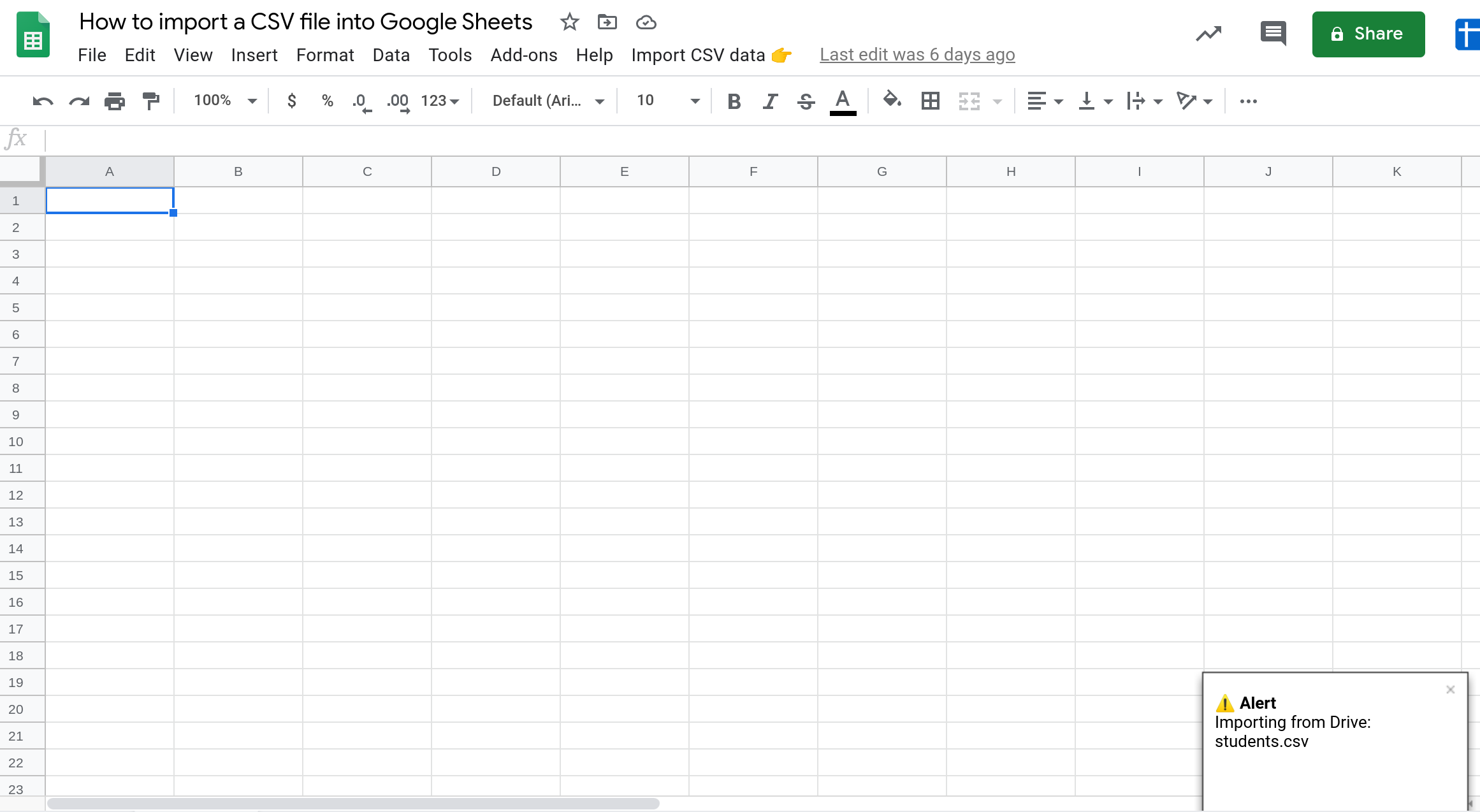The width and height of the screenshot is (1480, 812).
Task: Open the Default (Arial) font dropdown
Action: tap(548, 101)
